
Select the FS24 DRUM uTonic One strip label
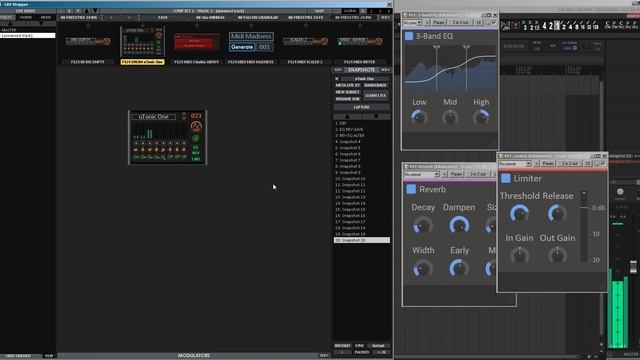click(x=142, y=62)
